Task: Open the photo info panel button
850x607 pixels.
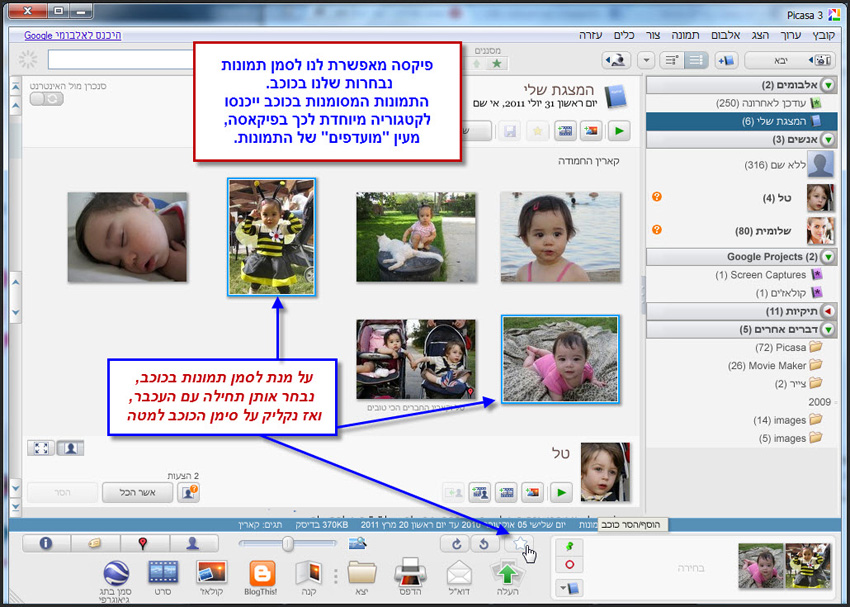Action: click(x=46, y=543)
